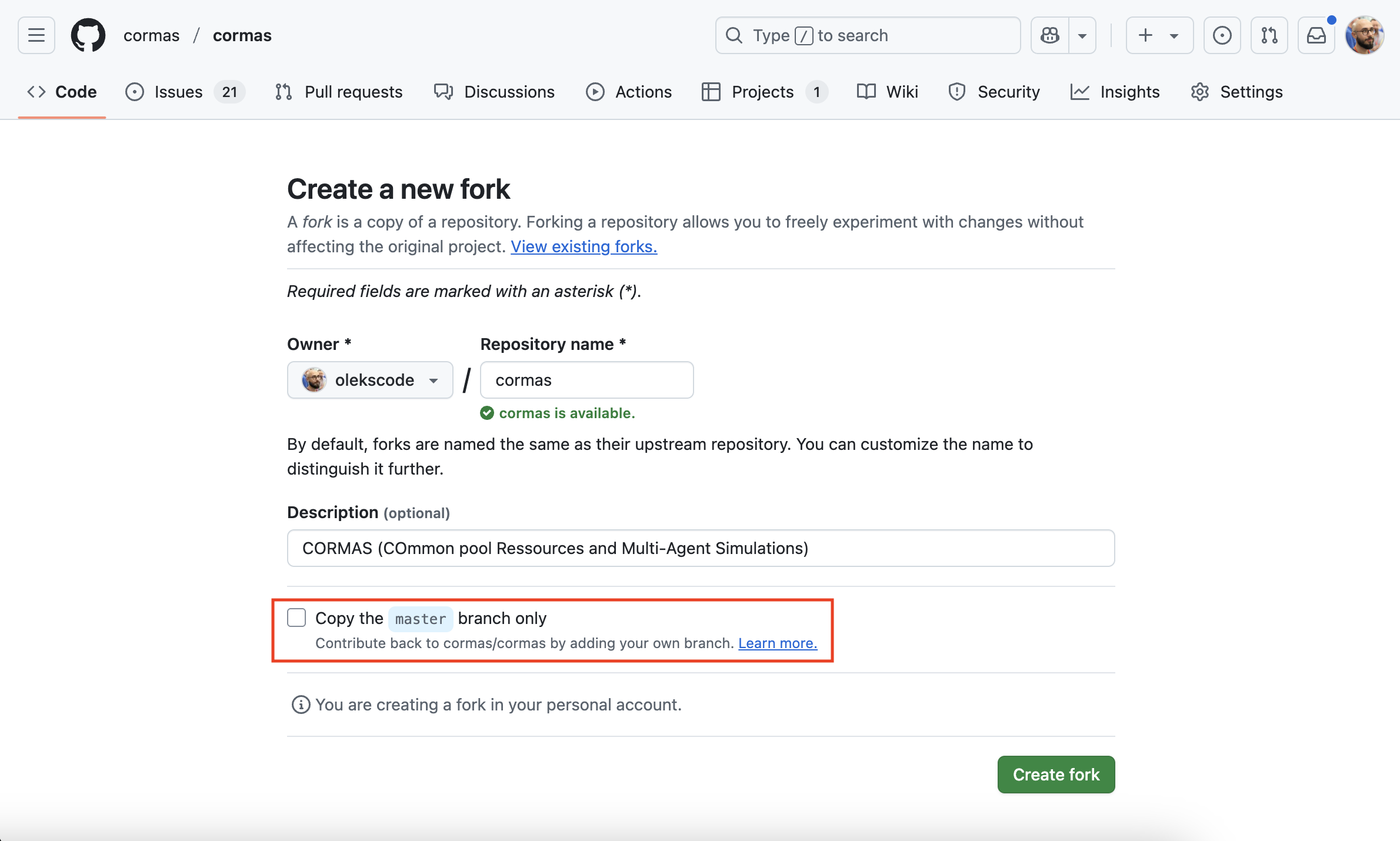Focus the Repository name field
The width and height of the screenshot is (1400, 841).
[x=587, y=380]
